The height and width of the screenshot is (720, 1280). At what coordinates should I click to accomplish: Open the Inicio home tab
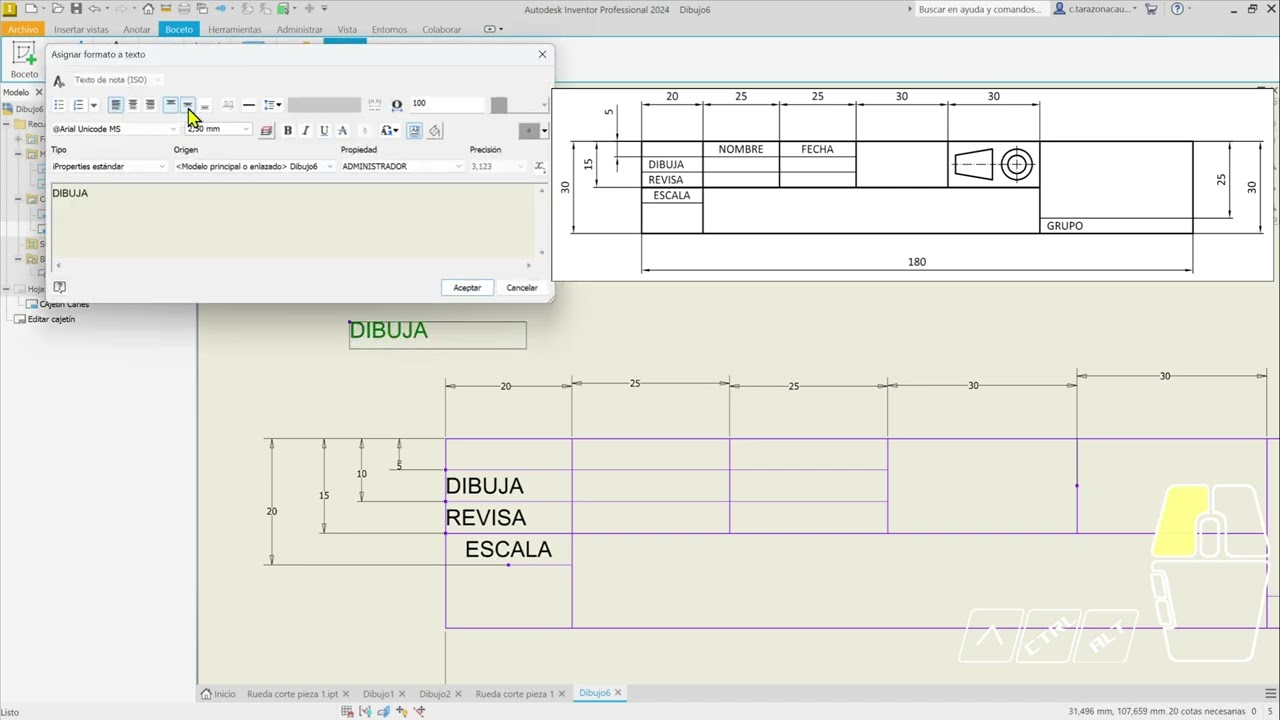[x=218, y=693]
